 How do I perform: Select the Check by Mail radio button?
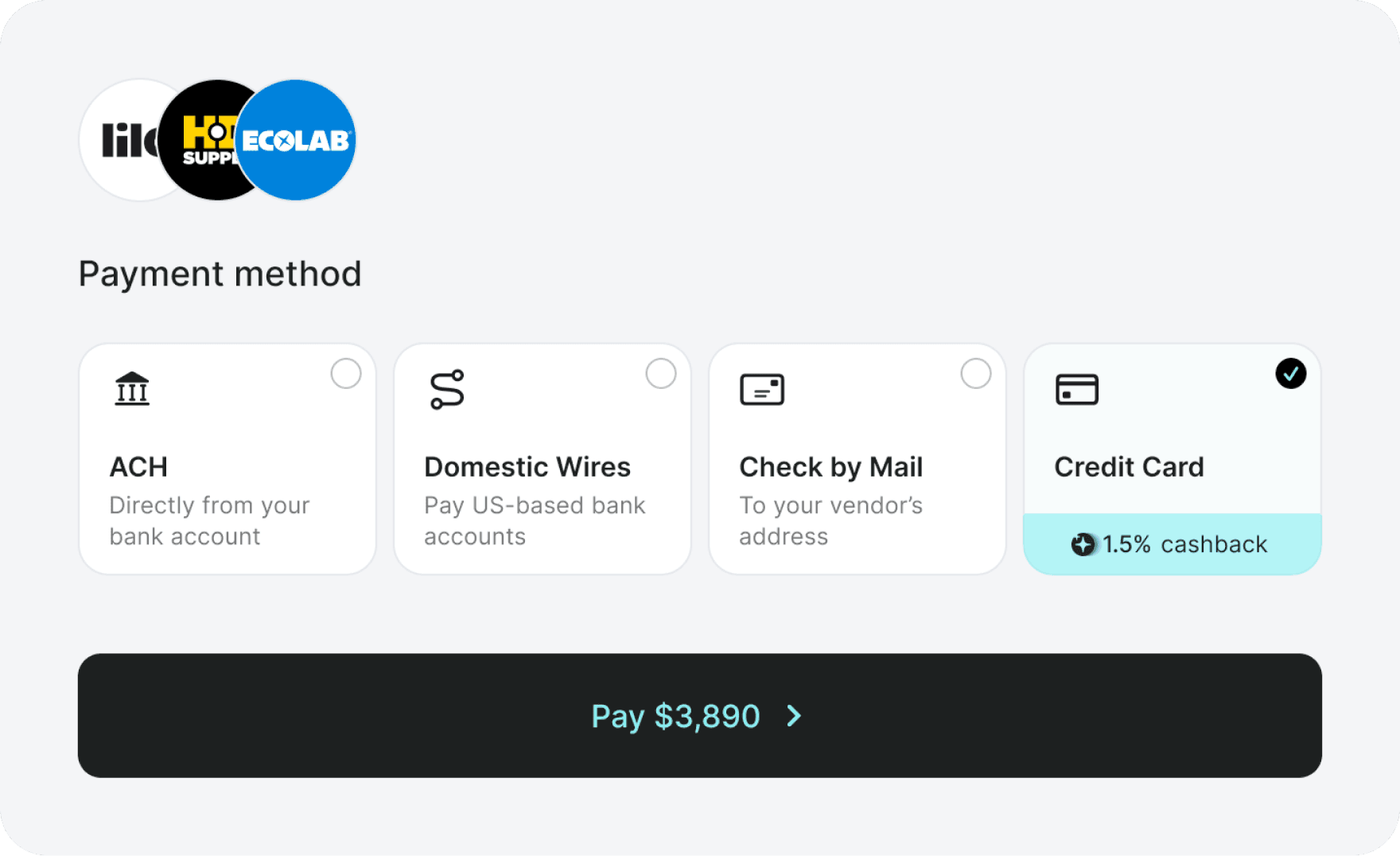tap(976, 373)
